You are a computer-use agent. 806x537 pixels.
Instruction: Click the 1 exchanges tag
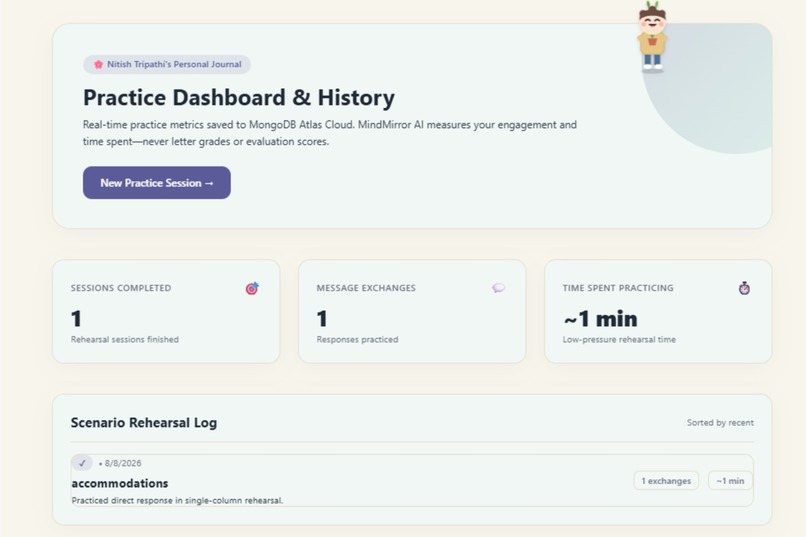[666, 481]
